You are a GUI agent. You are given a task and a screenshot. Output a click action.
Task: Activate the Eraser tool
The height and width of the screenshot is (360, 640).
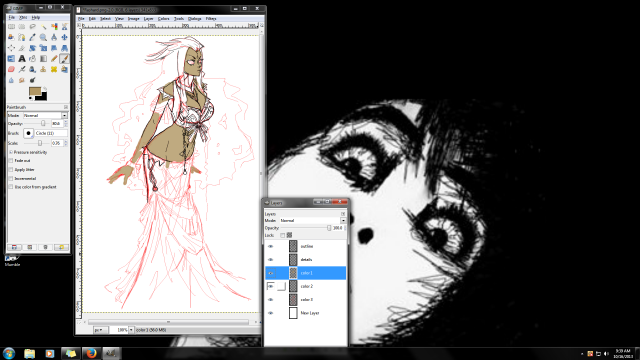(11, 69)
